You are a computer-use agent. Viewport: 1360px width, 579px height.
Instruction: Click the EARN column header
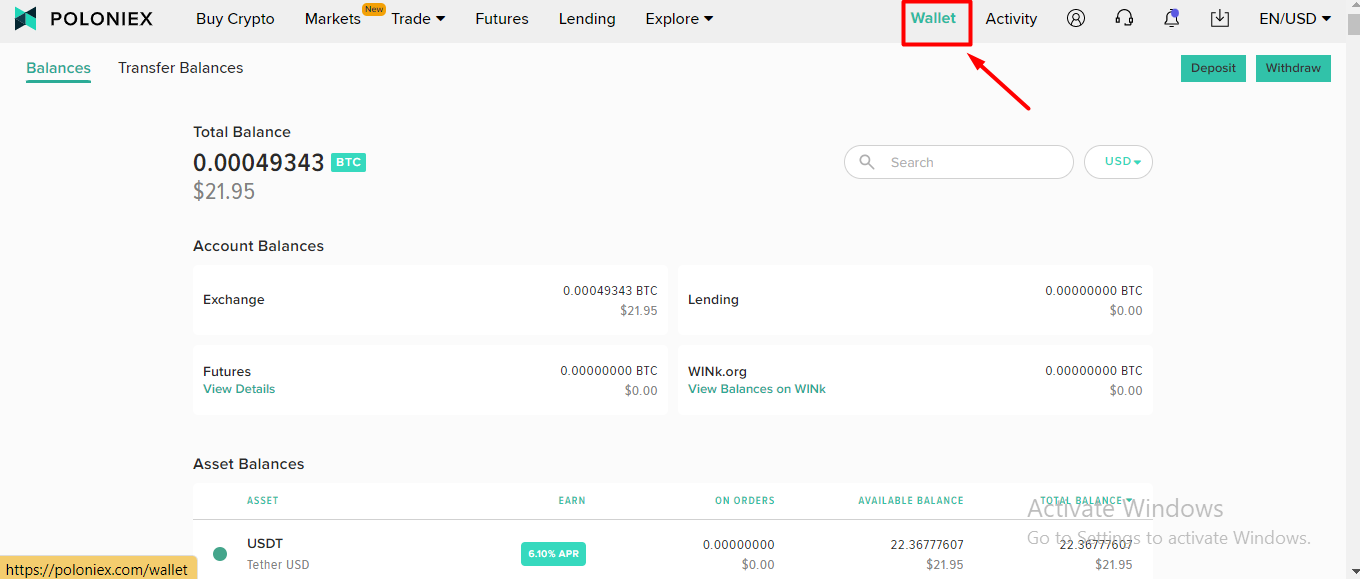(572, 500)
